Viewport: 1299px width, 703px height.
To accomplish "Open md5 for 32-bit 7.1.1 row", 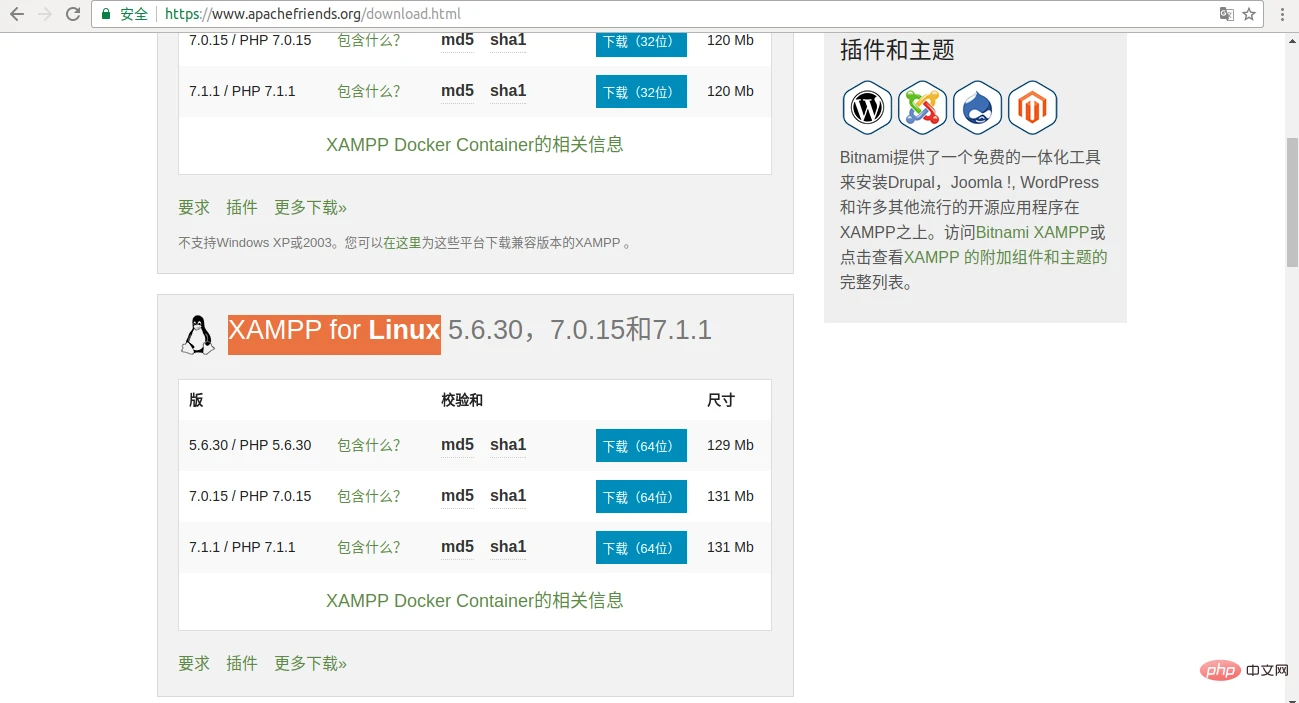I will (x=457, y=91).
